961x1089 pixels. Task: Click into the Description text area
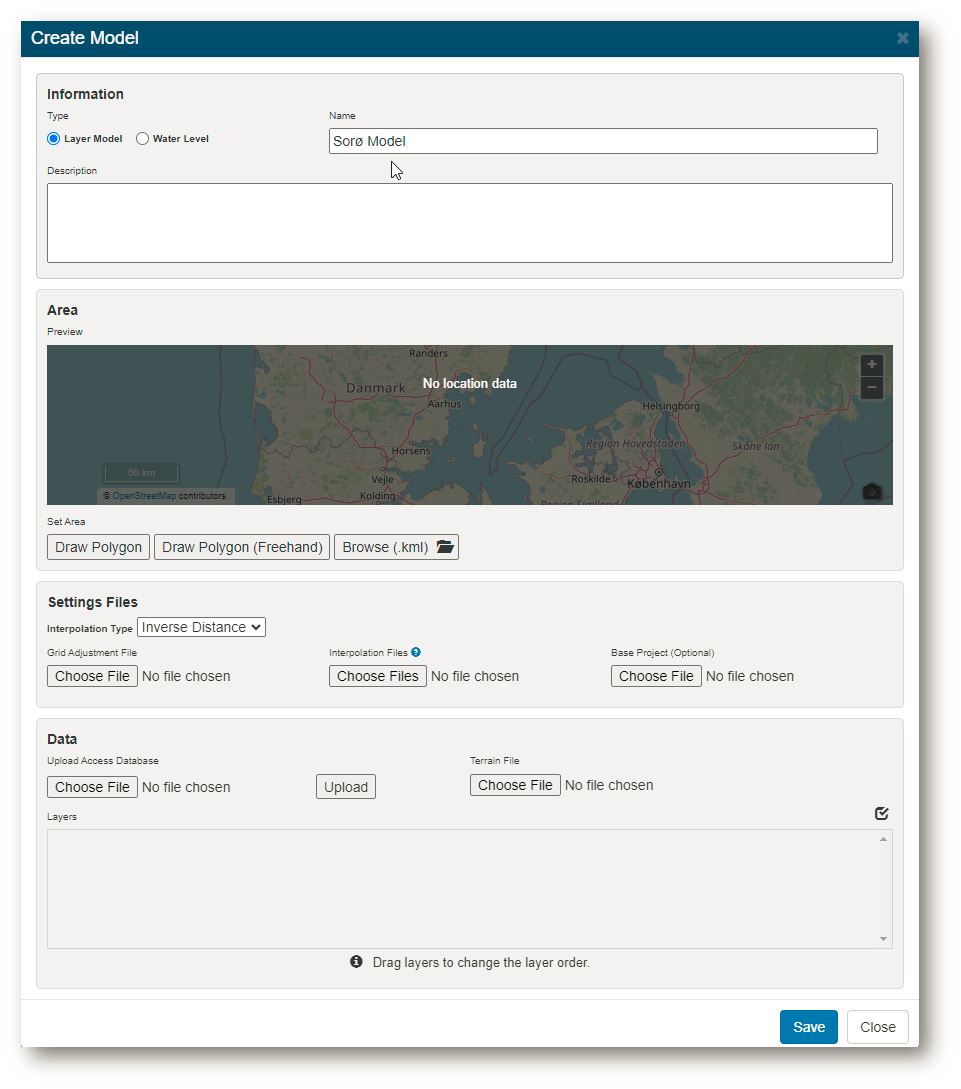coord(469,223)
